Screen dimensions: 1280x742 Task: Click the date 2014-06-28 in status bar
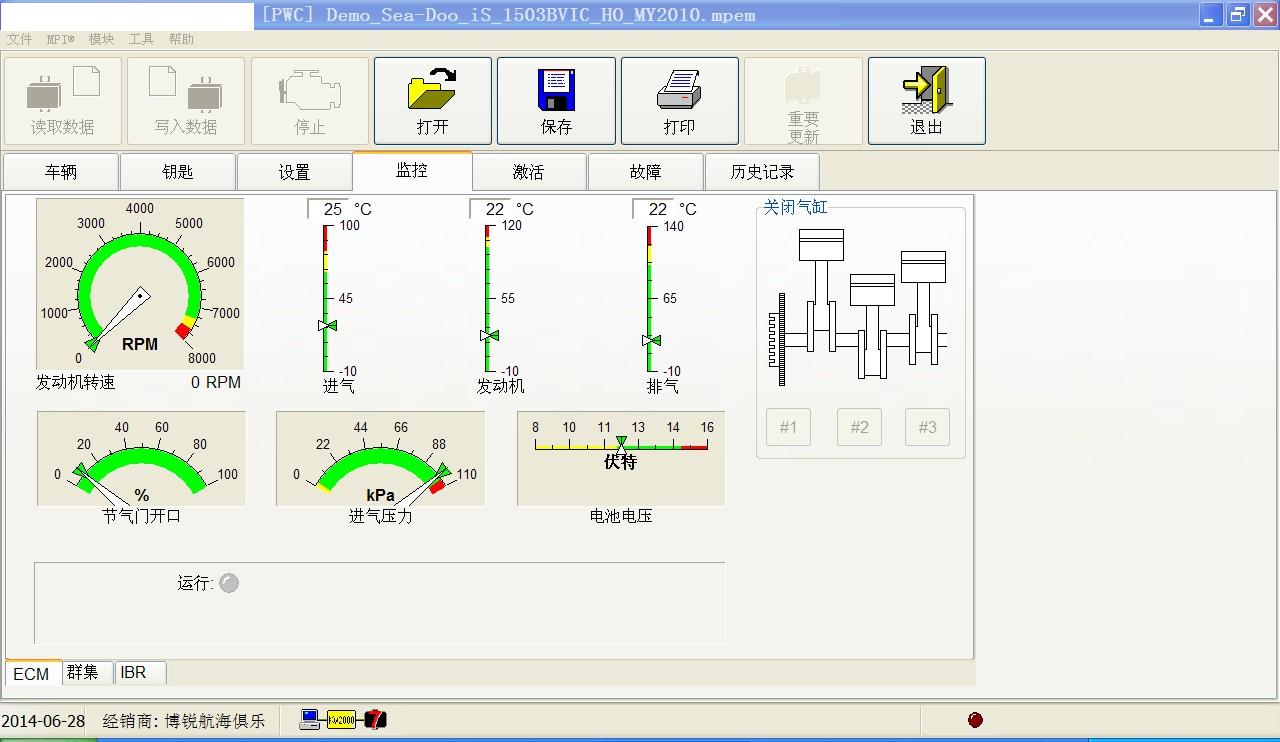click(43, 720)
